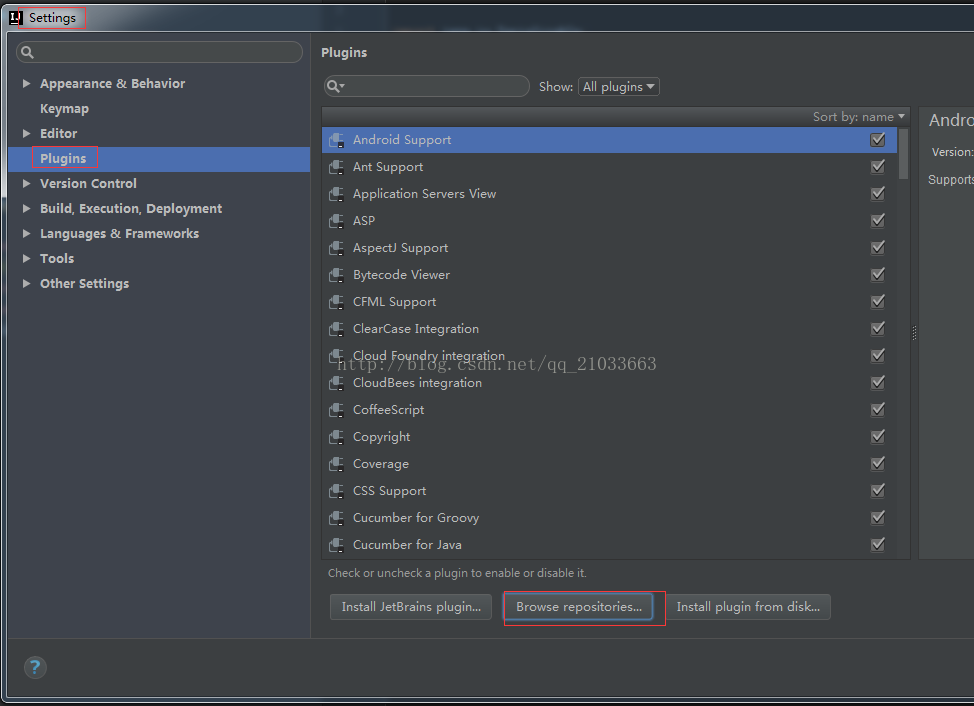Select Keymap in settings tree
The width and height of the screenshot is (974, 706).
point(65,109)
